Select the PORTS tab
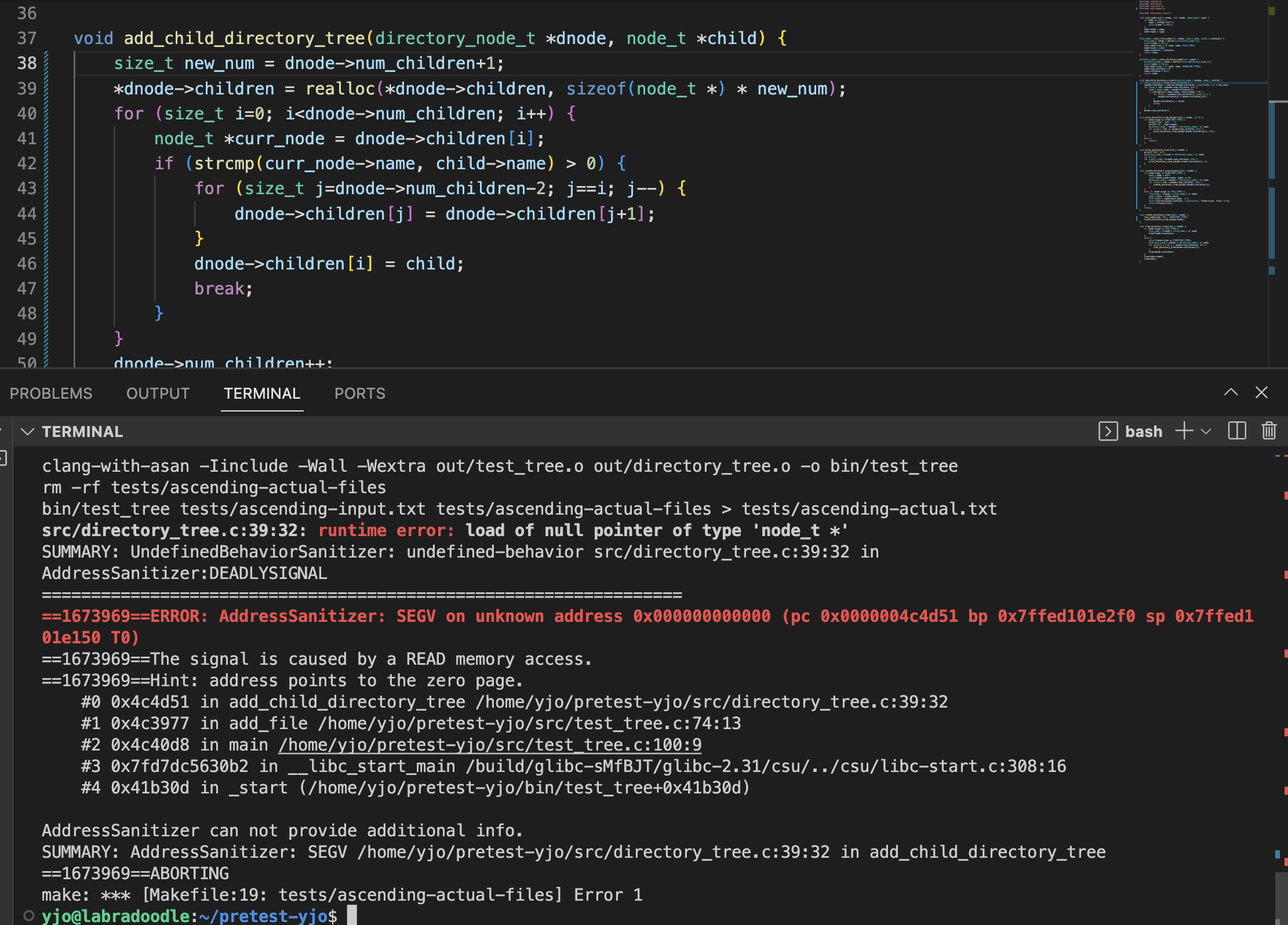The width and height of the screenshot is (1288, 925). 359,394
